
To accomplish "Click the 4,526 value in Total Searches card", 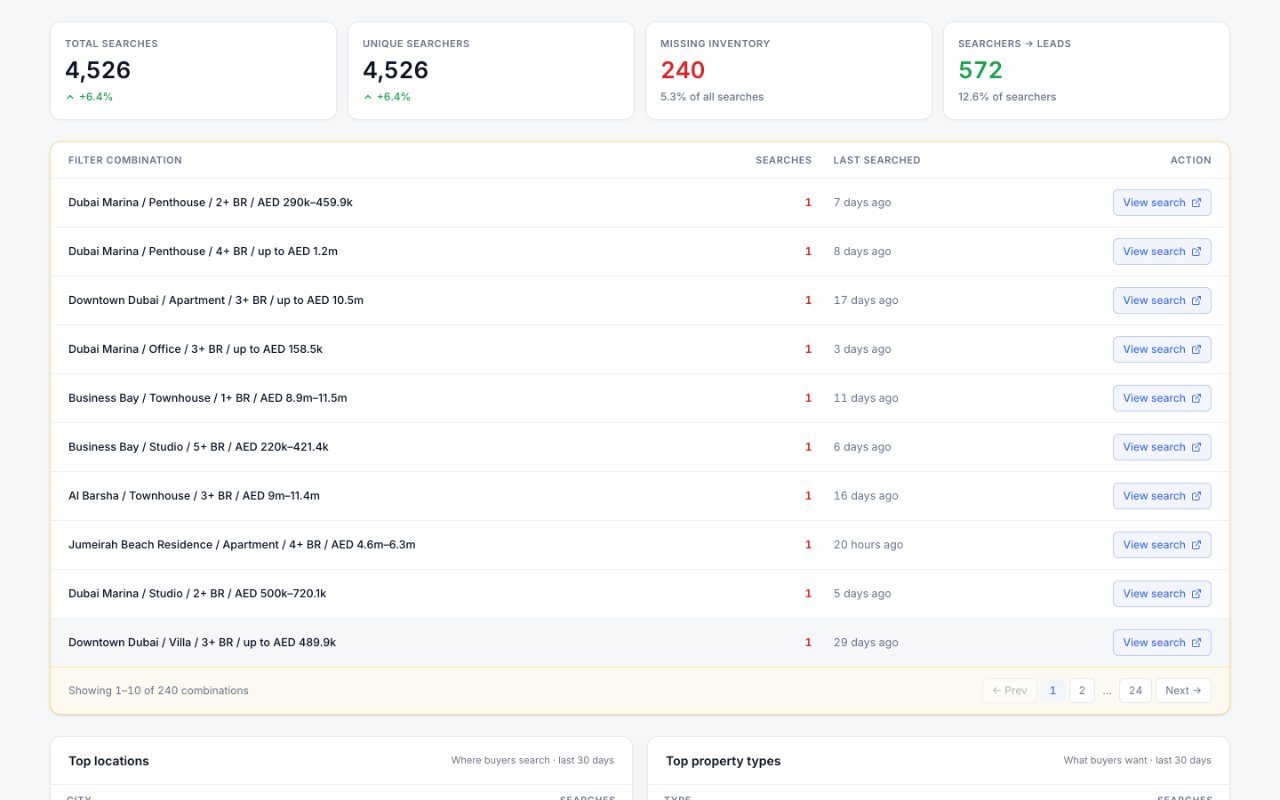I will point(98,70).
